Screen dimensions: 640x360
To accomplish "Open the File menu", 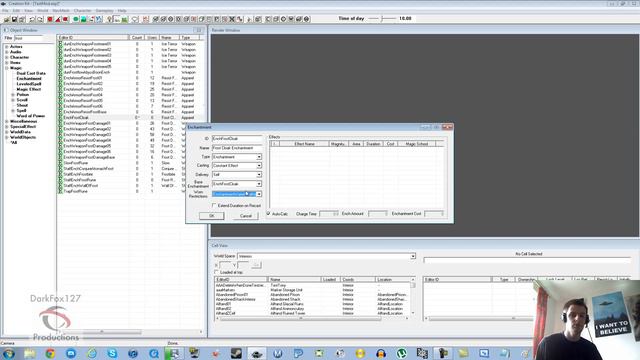I will tap(5, 11).
